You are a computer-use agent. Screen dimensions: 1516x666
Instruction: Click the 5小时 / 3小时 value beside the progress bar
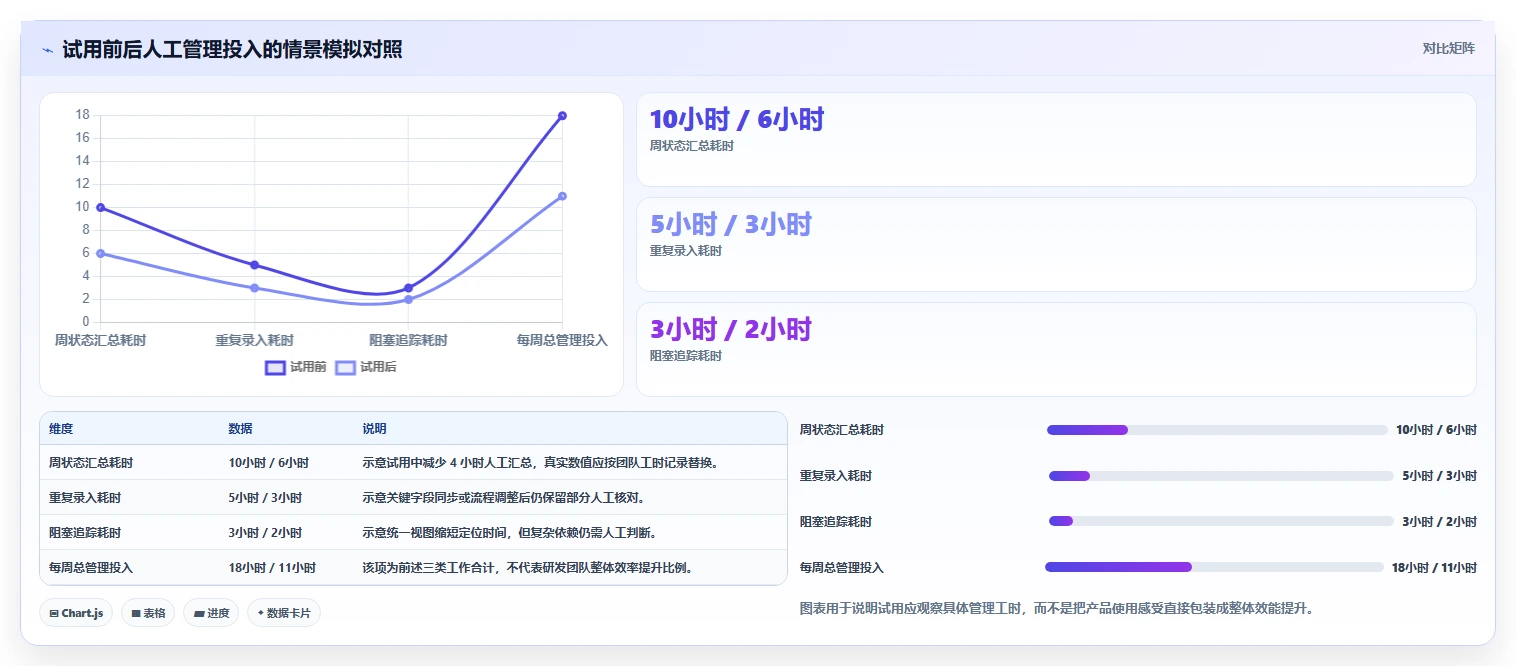(1439, 476)
